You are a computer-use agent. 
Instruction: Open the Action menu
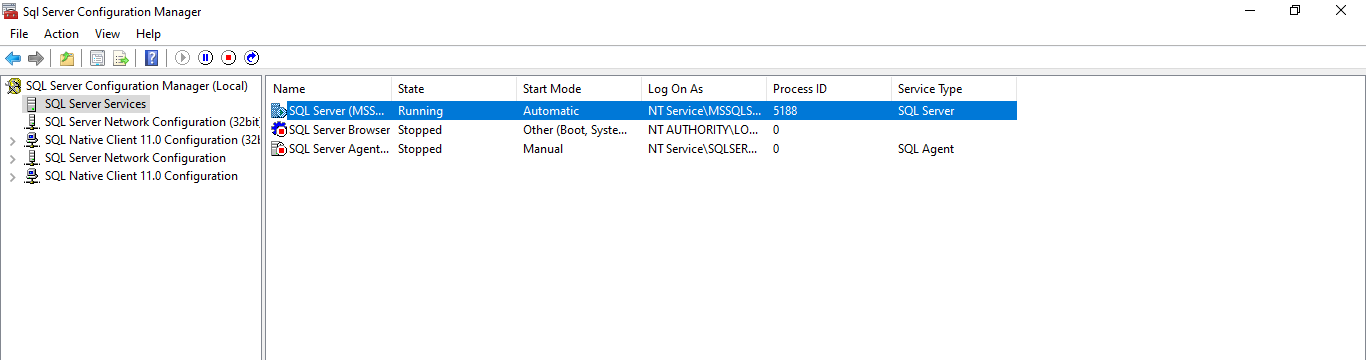tap(61, 34)
